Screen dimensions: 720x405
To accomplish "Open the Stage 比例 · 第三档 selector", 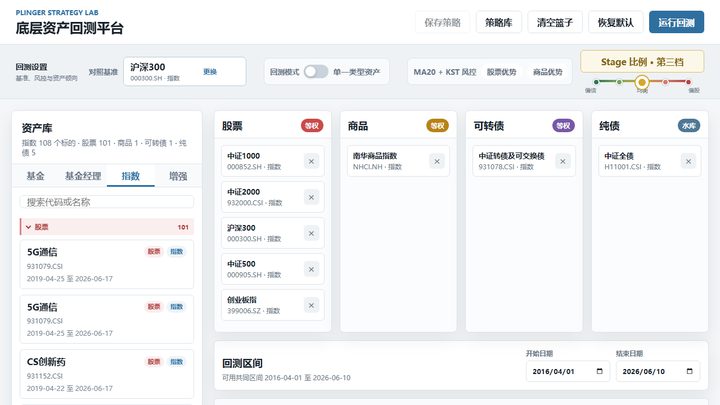I will coord(642,62).
